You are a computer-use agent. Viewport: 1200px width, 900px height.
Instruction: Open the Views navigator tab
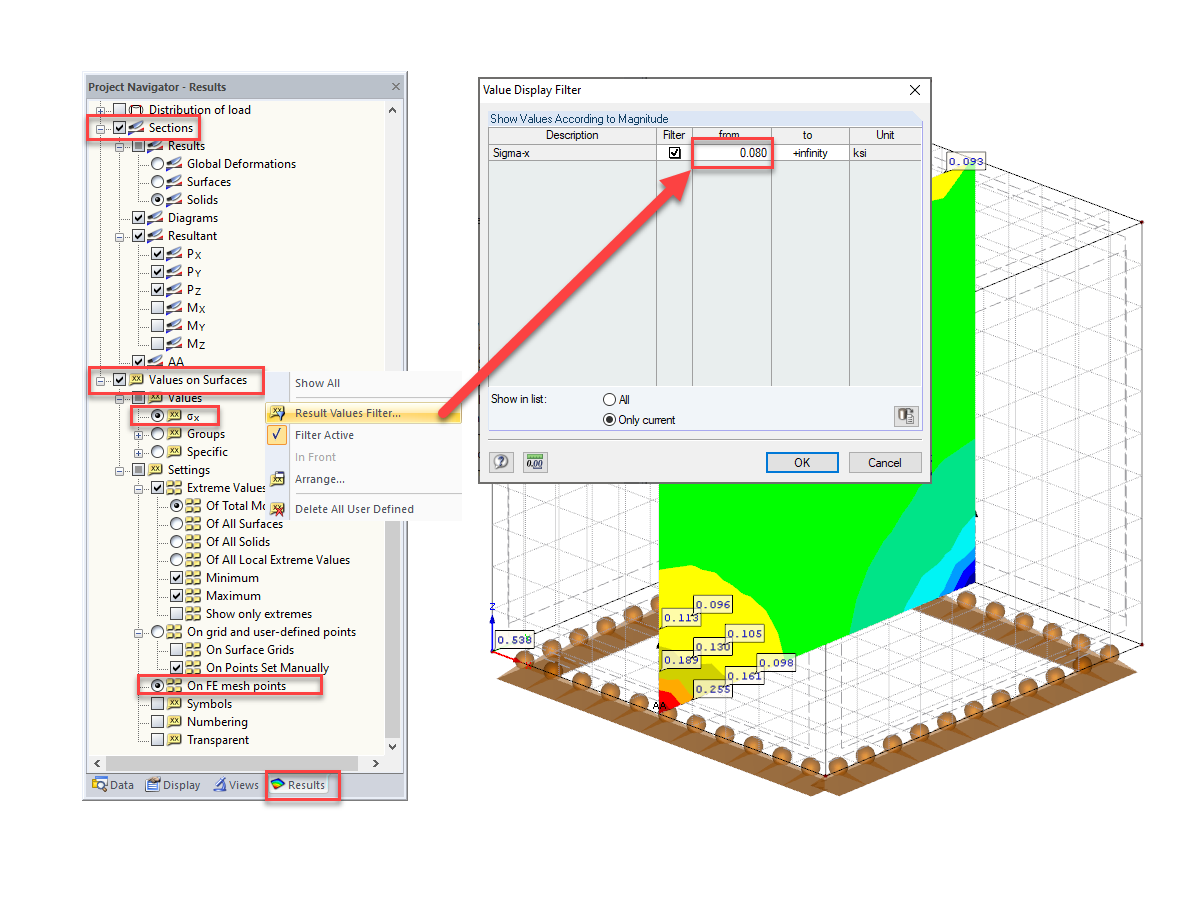(x=236, y=785)
